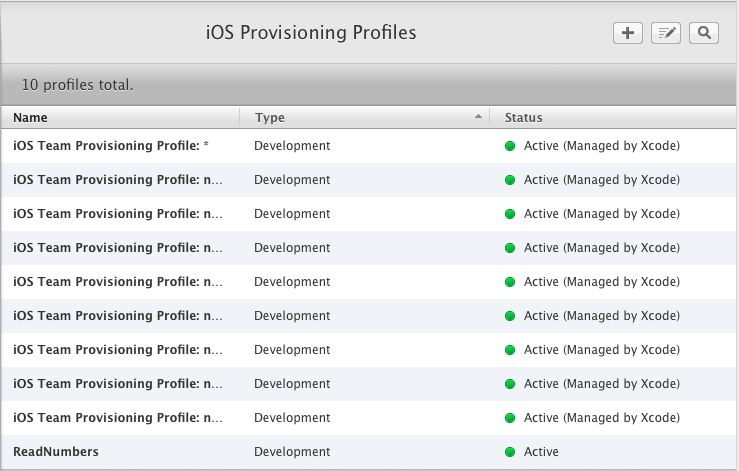Click the green status dot for ReadNumbers
Viewport: 739px width, 471px height.
point(509,452)
